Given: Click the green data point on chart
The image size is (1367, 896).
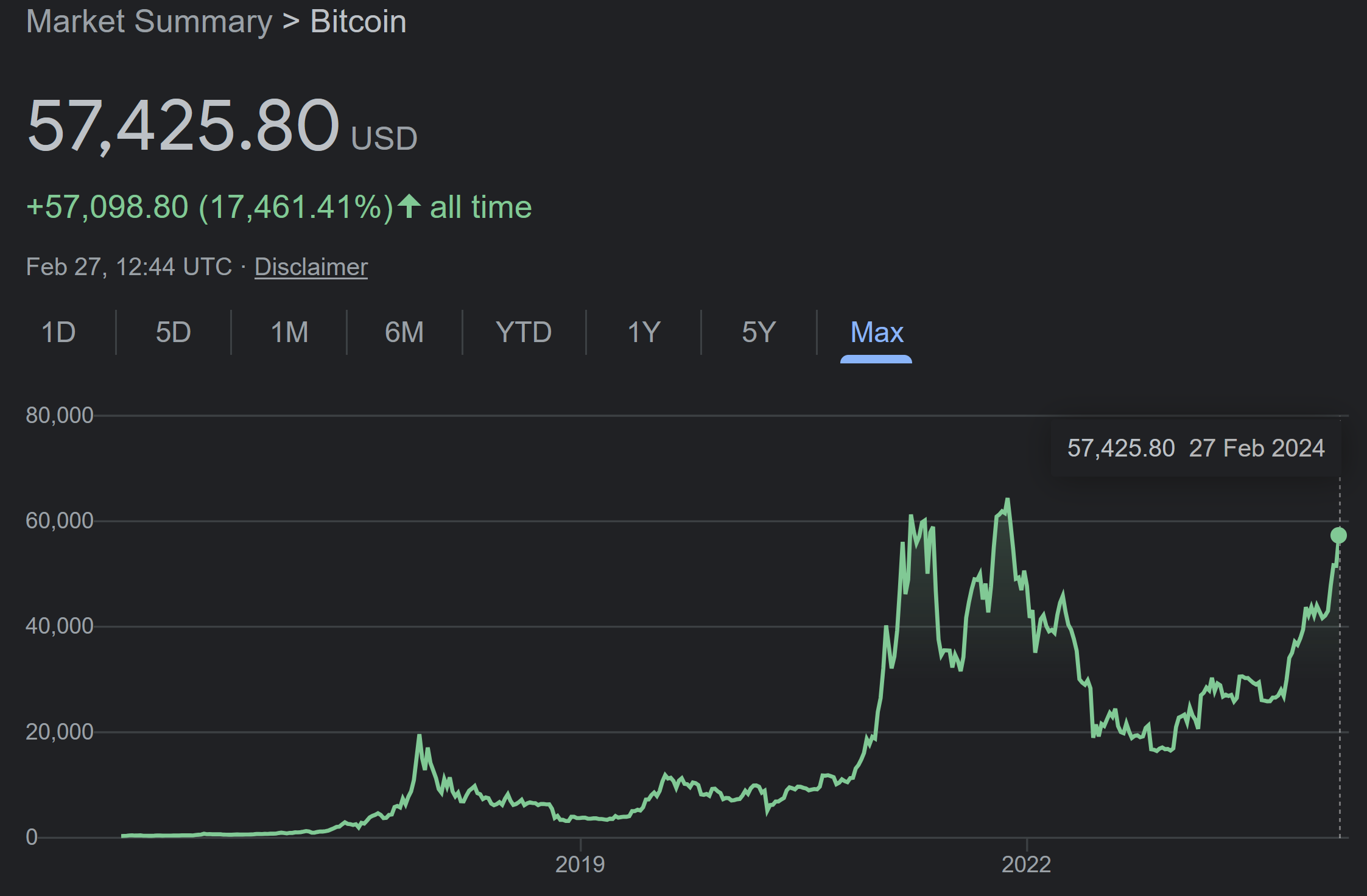Looking at the screenshot, I should 1338,535.
